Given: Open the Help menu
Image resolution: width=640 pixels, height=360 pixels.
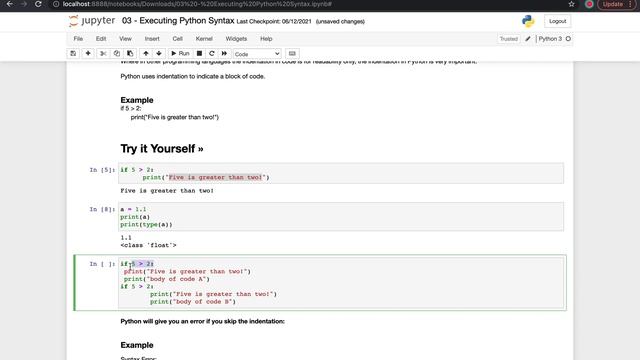Looking at the screenshot, I should (x=266, y=39).
